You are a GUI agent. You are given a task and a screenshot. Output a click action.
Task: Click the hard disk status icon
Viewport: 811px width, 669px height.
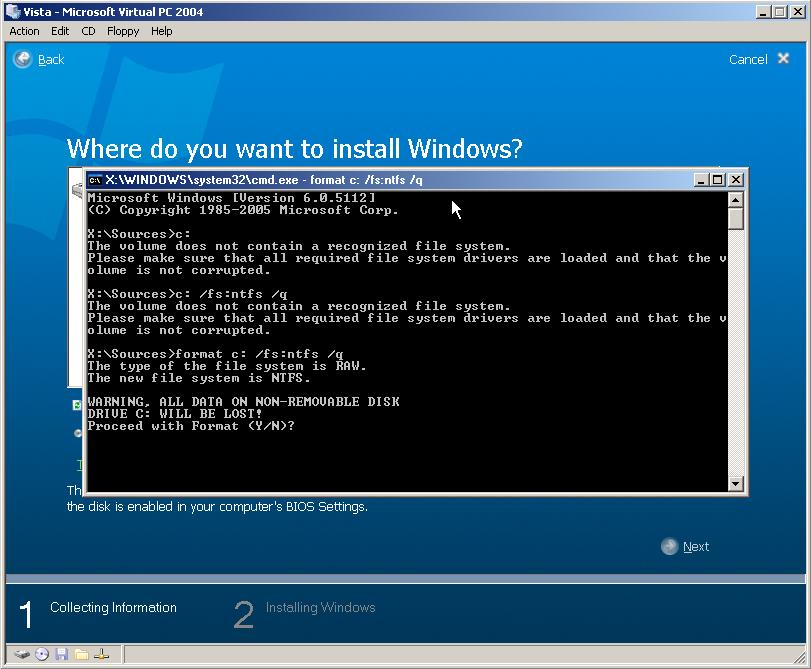[22, 655]
